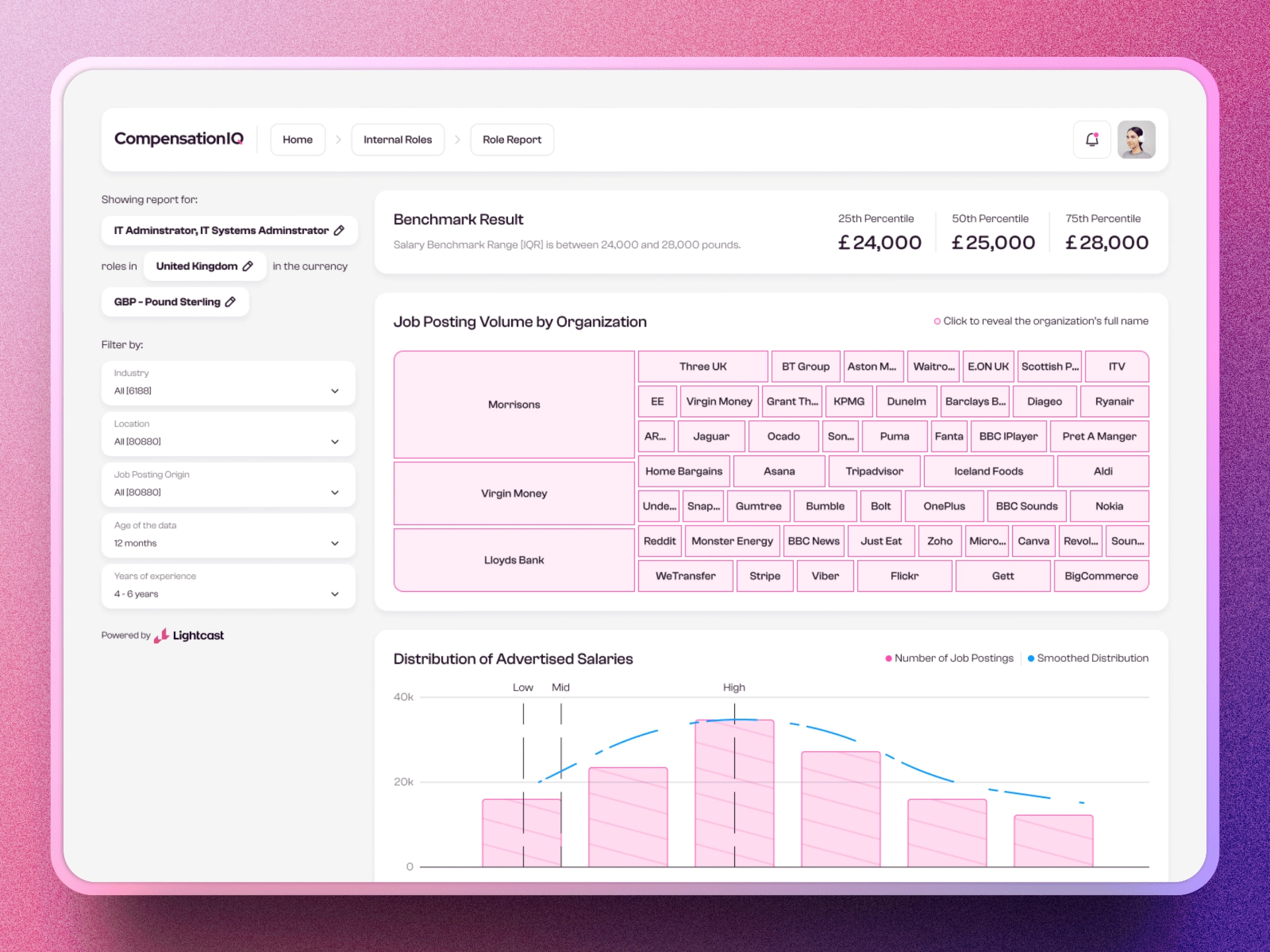This screenshot has width=1270, height=952.
Task: Toggle Smoothed Distribution legend
Action: point(1088,658)
